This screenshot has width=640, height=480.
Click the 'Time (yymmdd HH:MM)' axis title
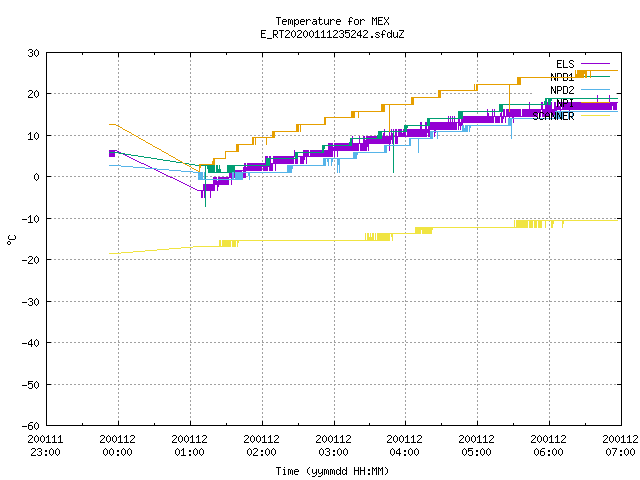click(332, 471)
